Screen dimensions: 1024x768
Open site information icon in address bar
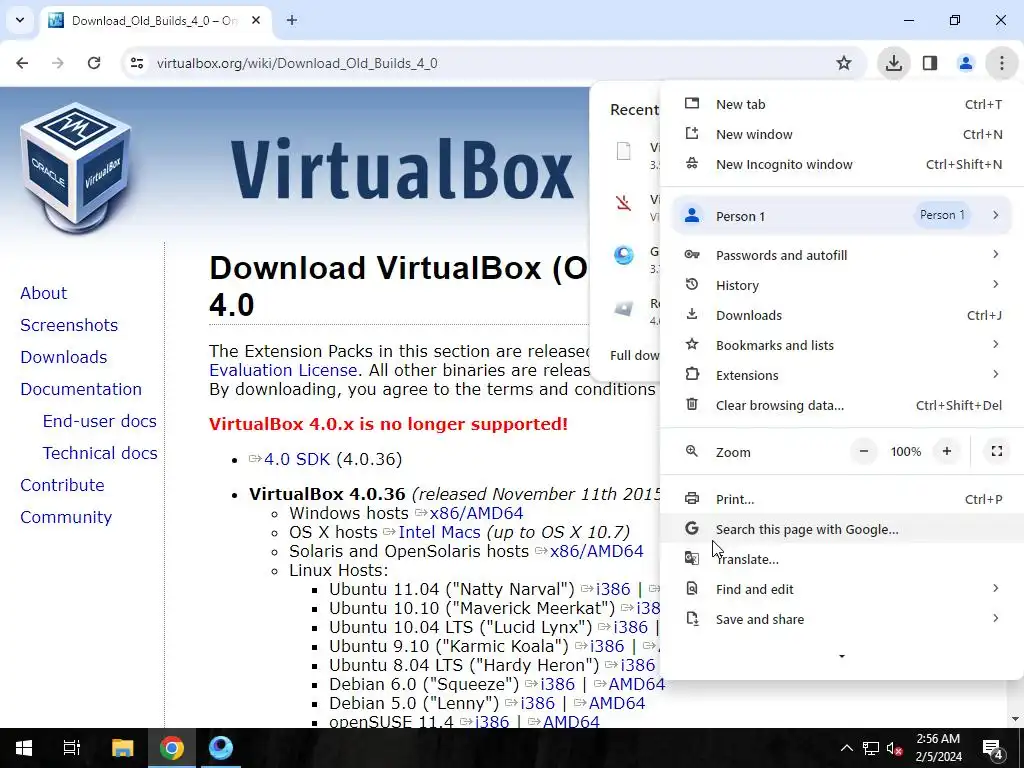pyautogui.click(x=137, y=63)
